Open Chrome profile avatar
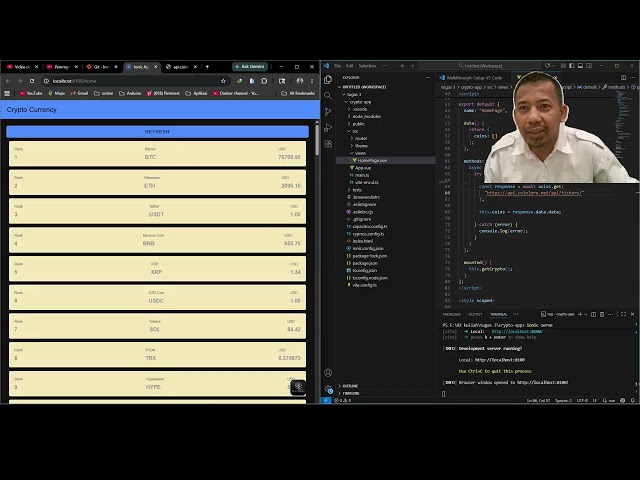640x480 pixels. (x=300, y=81)
